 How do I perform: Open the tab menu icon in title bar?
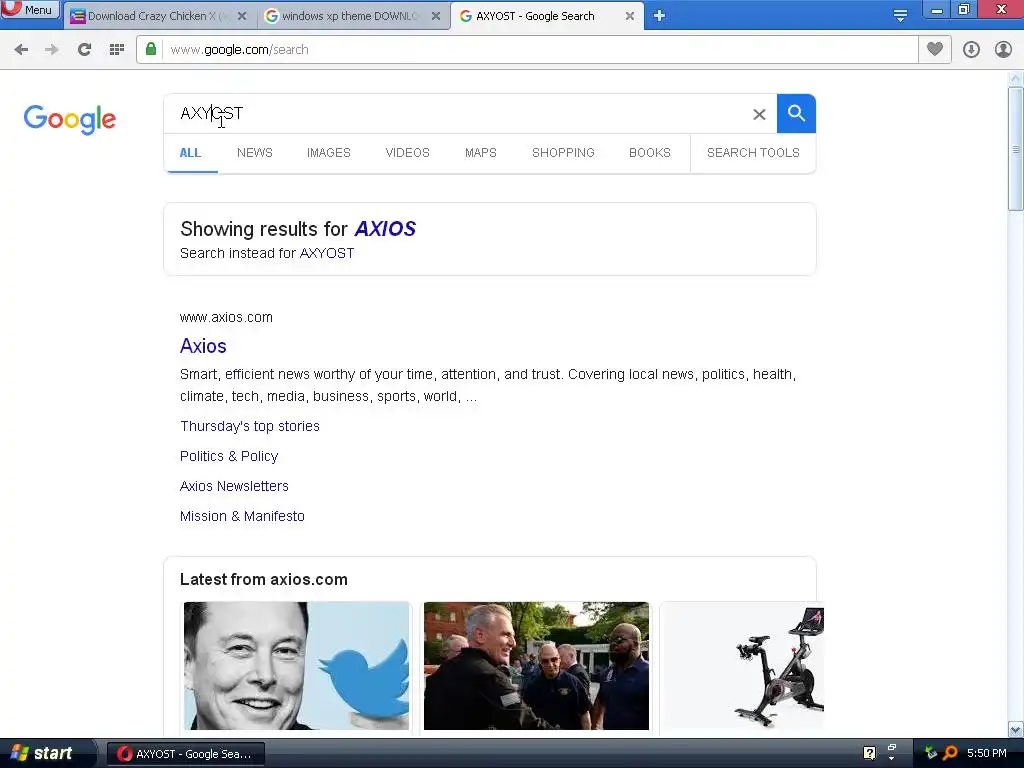[900, 16]
